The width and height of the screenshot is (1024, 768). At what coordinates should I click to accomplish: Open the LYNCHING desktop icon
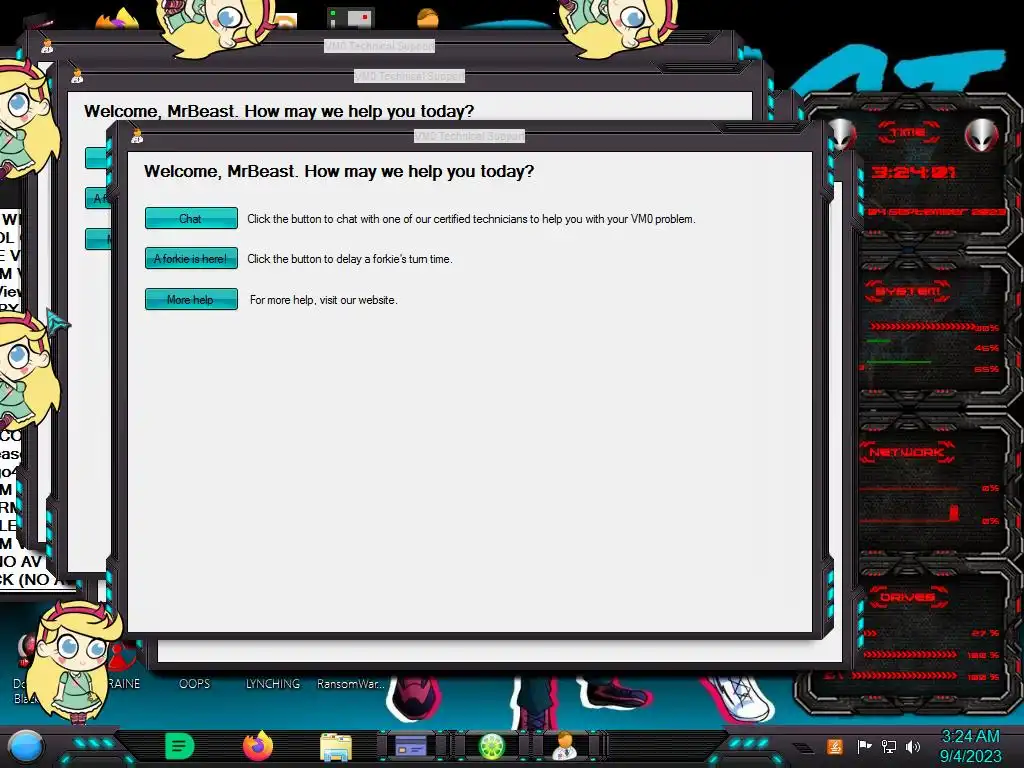pos(272,684)
